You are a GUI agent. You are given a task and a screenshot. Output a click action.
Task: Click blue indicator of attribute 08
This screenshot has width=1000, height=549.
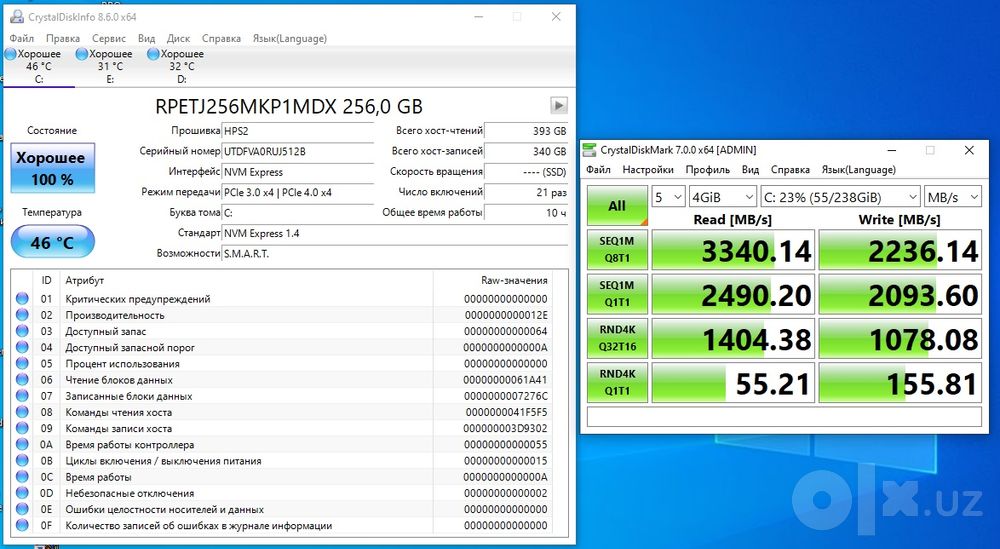pos(22,412)
